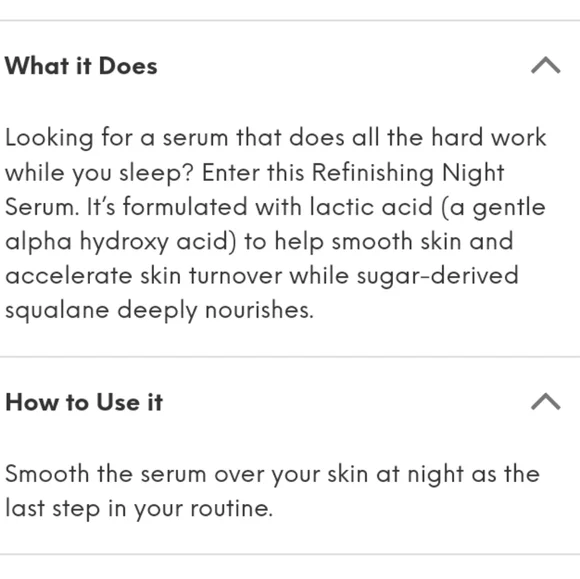This screenshot has height=579, width=580.
Task: Click the word squalane
Action: 57,311
